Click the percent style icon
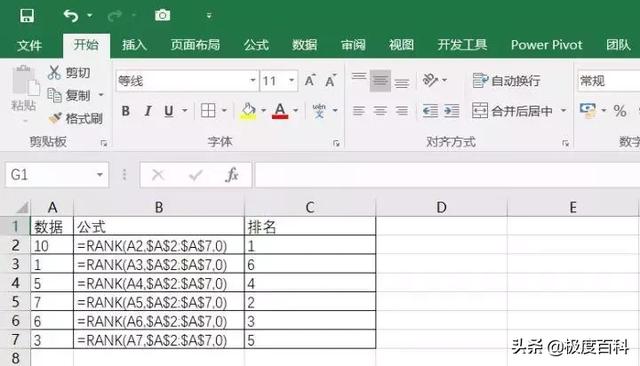The image size is (640, 366). (620, 111)
